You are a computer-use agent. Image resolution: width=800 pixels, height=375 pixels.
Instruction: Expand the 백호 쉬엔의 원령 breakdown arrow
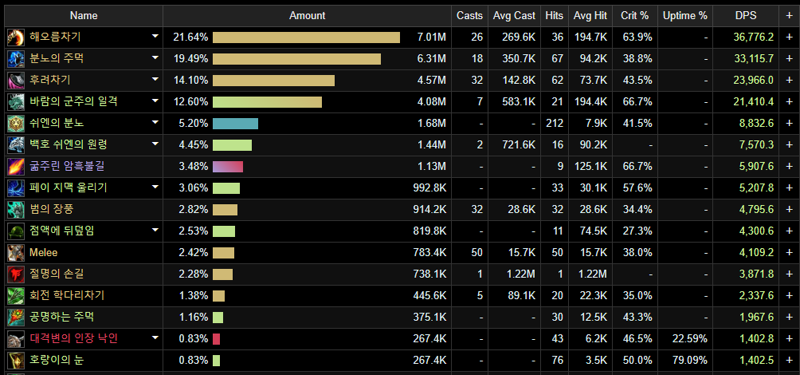(x=155, y=144)
